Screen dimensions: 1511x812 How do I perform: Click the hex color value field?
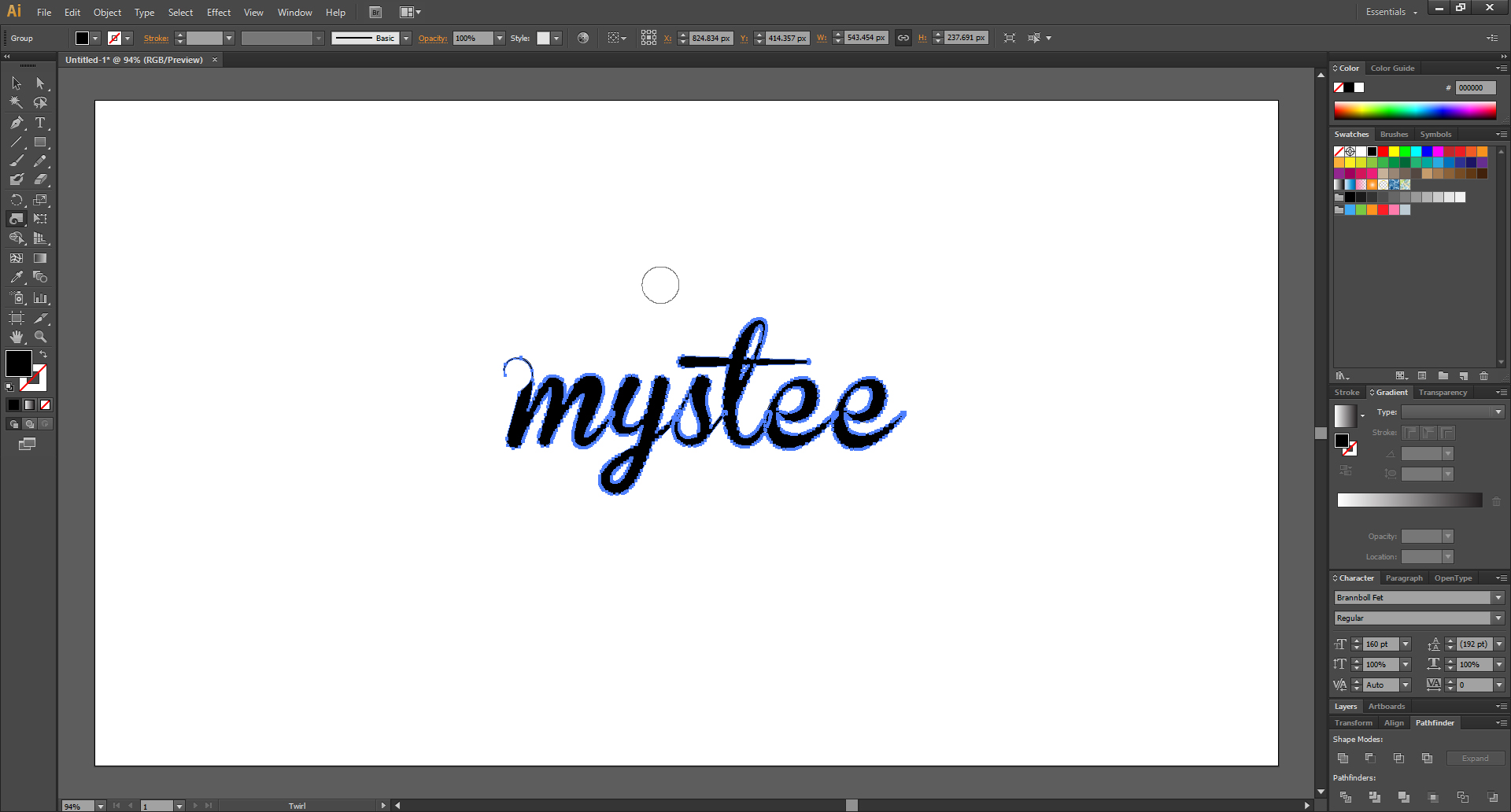(x=1476, y=88)
